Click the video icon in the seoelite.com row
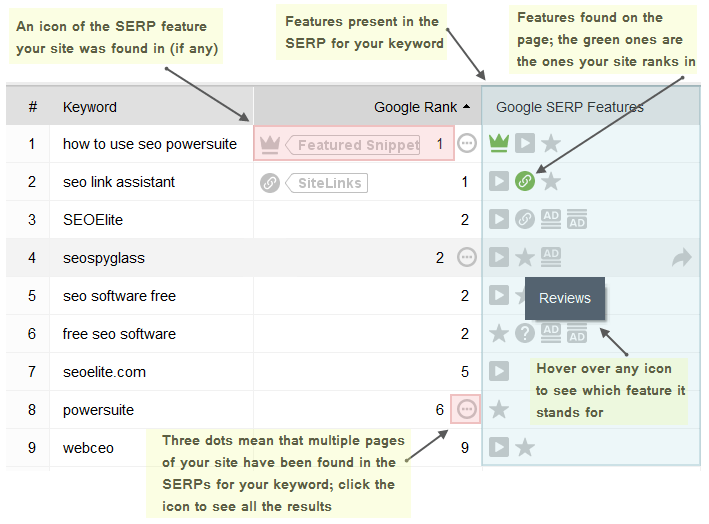Screen dimensions: 709x524 499,371
